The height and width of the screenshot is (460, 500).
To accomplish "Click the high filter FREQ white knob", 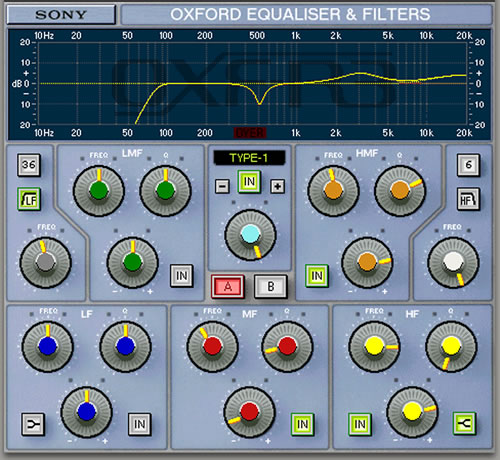I will (453, 262).
